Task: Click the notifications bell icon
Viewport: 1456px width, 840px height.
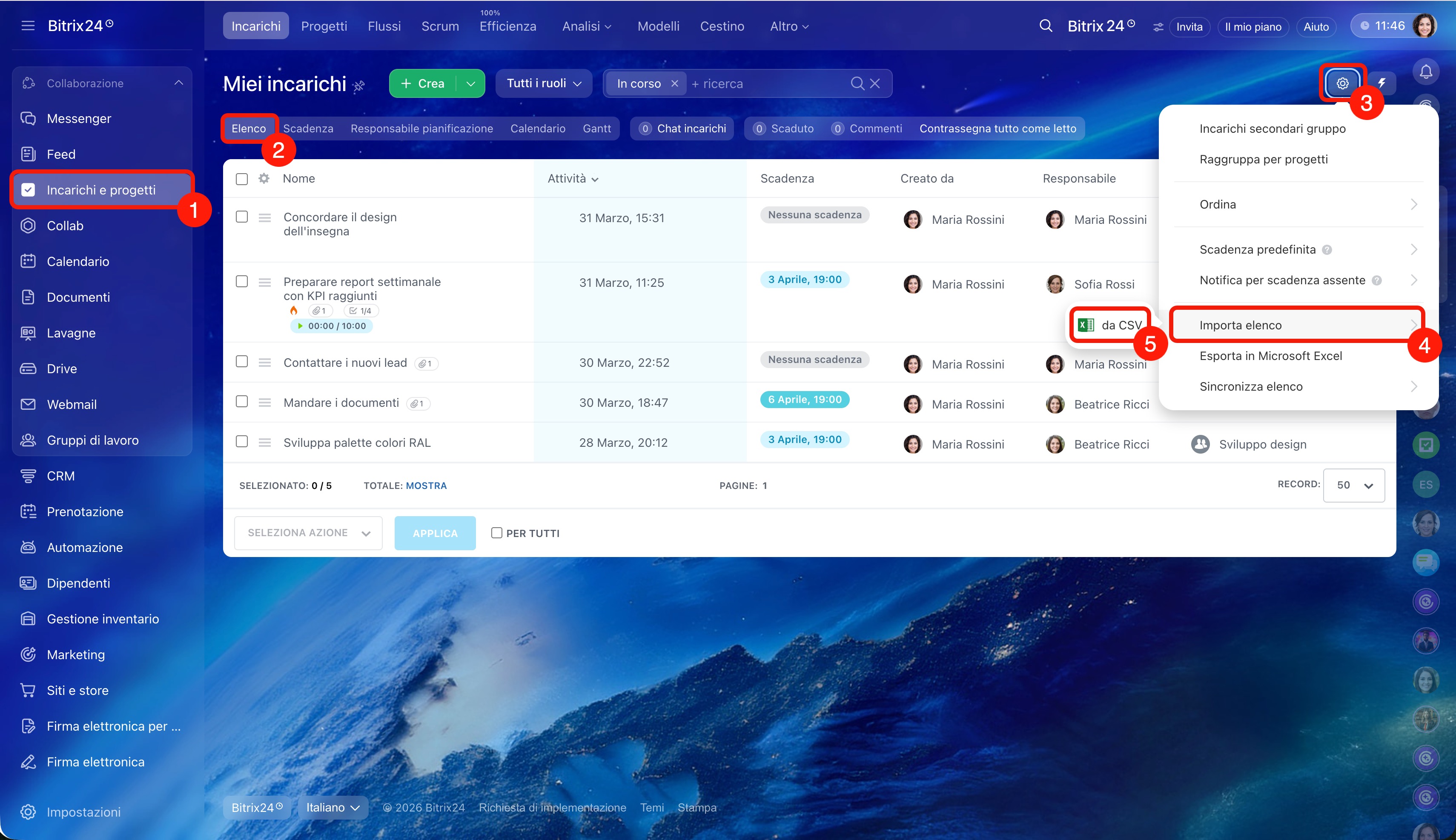Action: coord(1425,72)
